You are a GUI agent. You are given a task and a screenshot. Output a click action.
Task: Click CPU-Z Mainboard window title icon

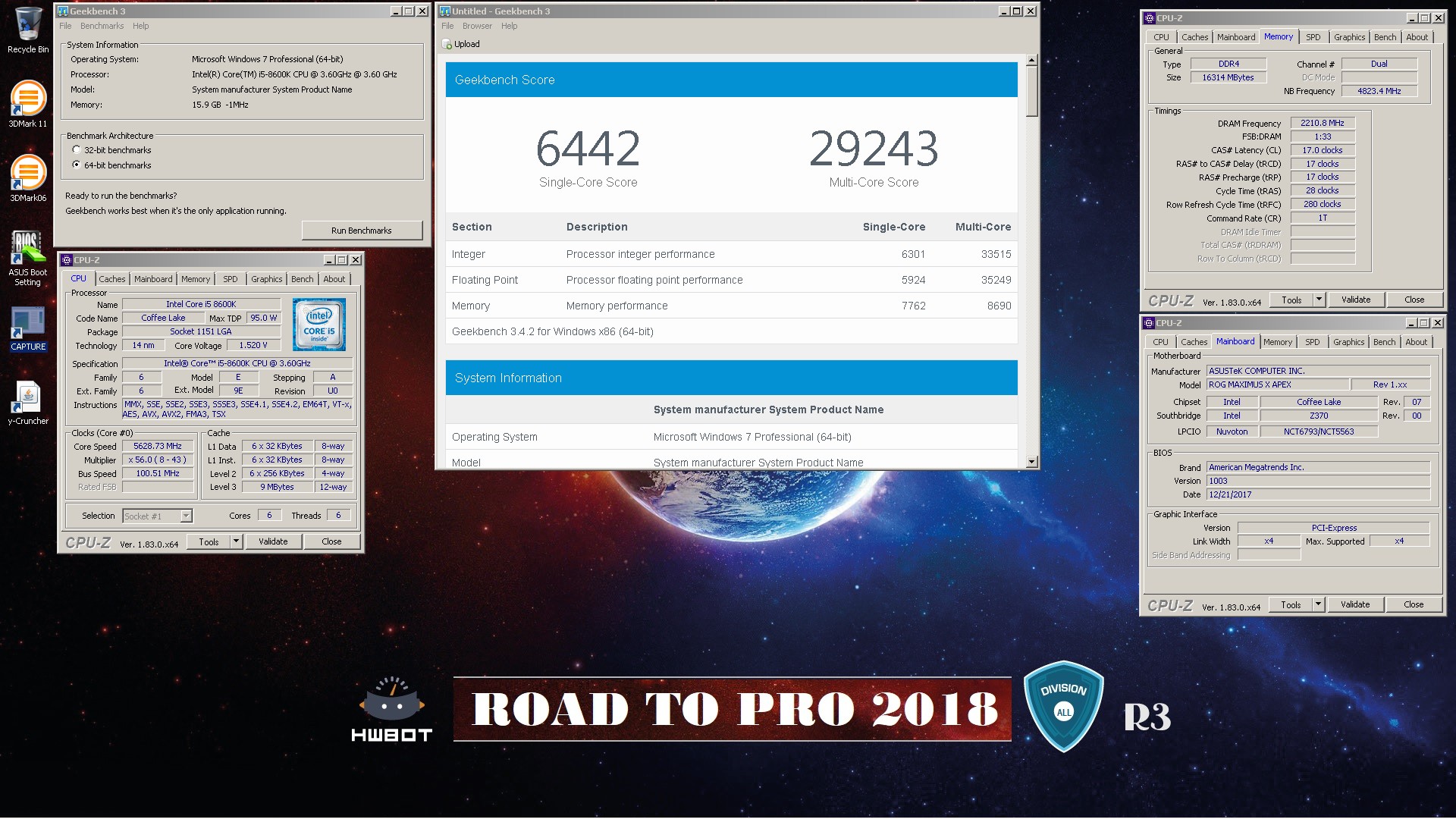[1150, 323]
